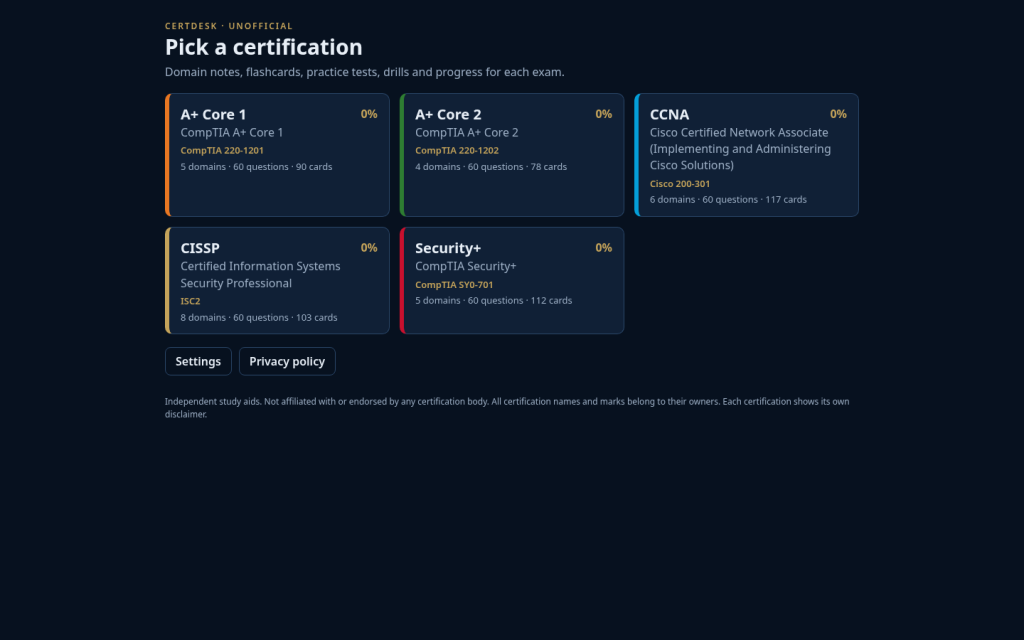Click '5 domains · 60 questions · 90 cards'
The height and width of the screenshot is (640, 1024).
click(x=257, y=167)
